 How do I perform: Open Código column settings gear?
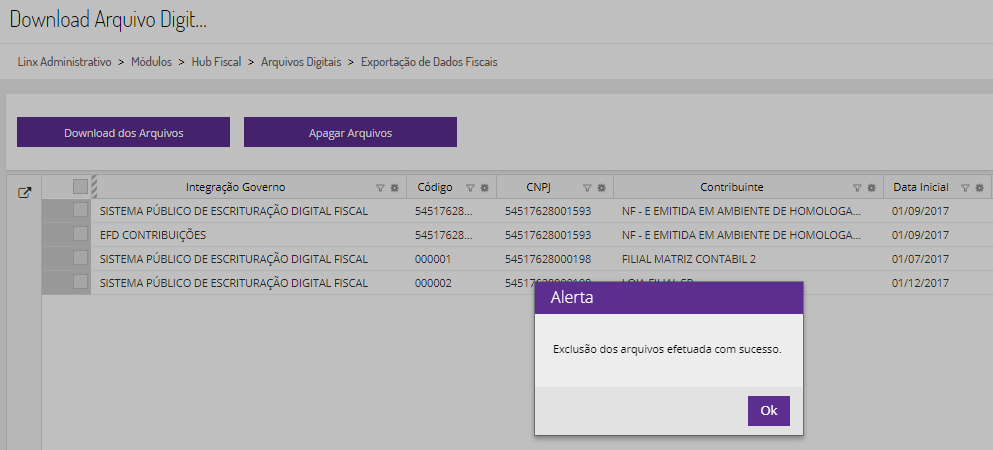[484, 188]
